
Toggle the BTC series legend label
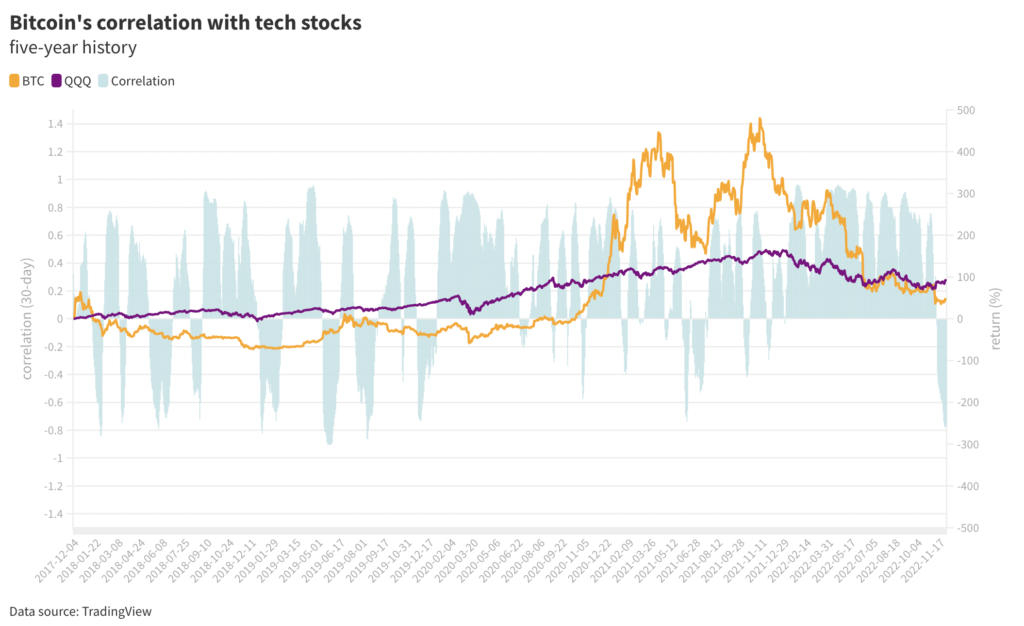[33, 81]
